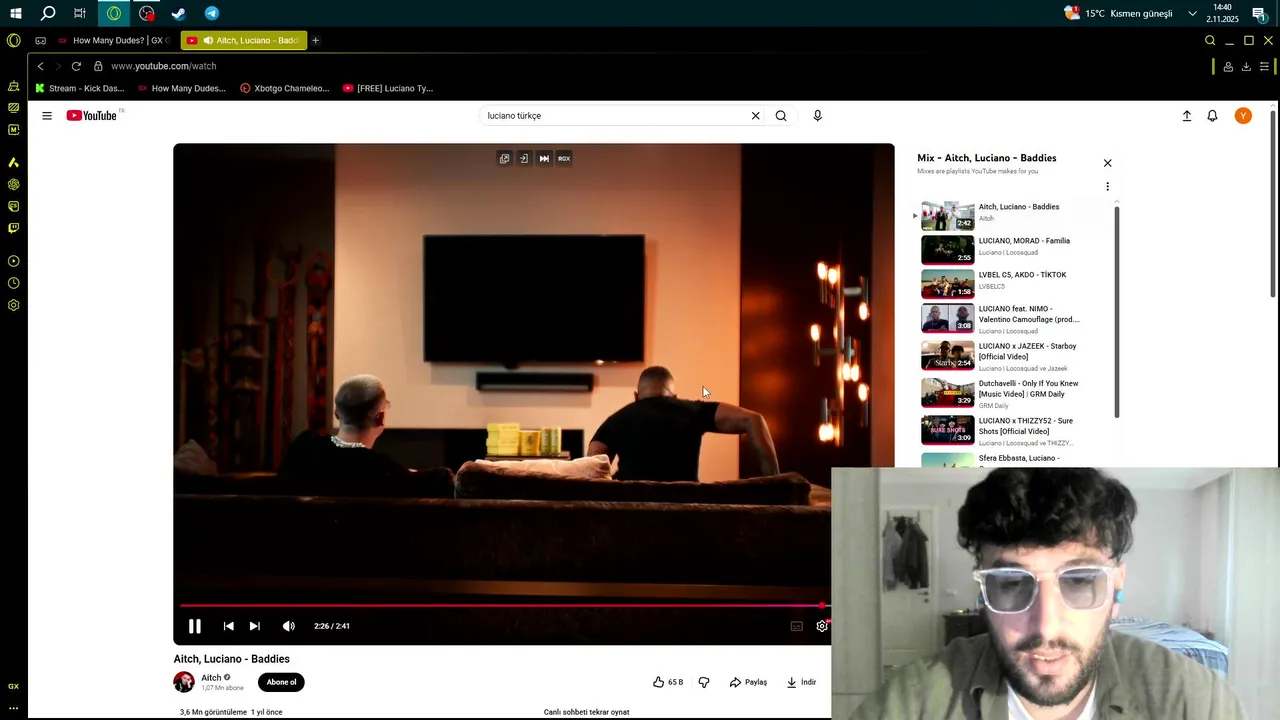The image size is (1280, 720).
Task: Open Aitch channel avatar
Action: 184,682
